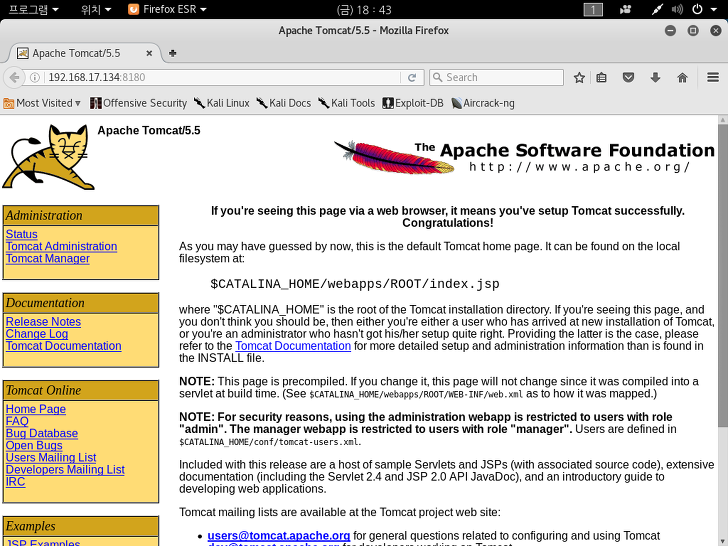The width and height of the screenshot is (728, 546).
Task: Open Release Notes link
Action: [x=43, y=321]
